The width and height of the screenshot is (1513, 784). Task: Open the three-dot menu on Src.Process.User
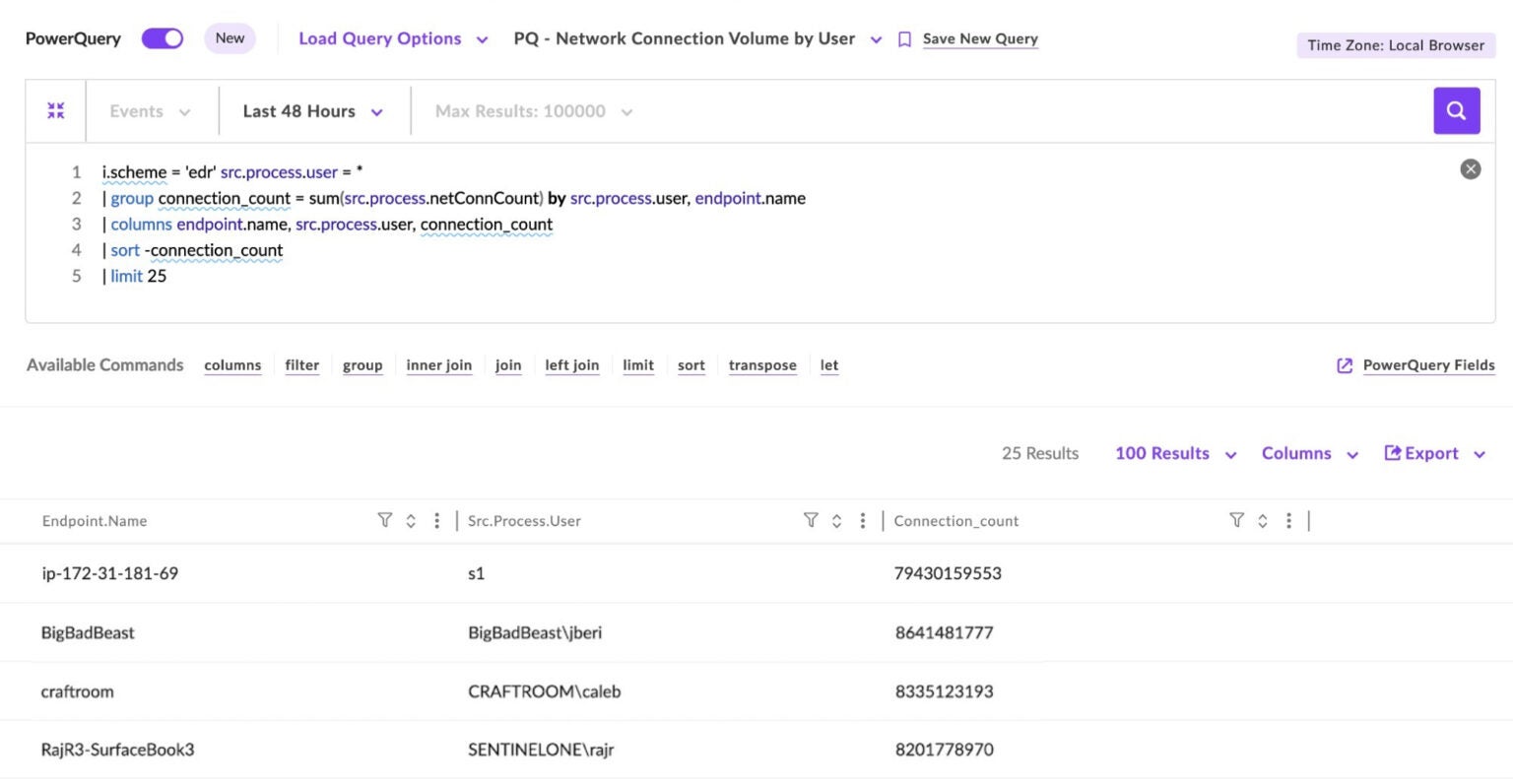tap(863, 520)
